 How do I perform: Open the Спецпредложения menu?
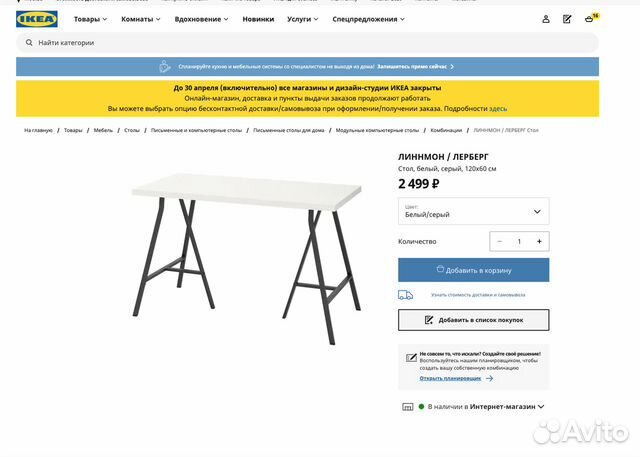point(368,19)
